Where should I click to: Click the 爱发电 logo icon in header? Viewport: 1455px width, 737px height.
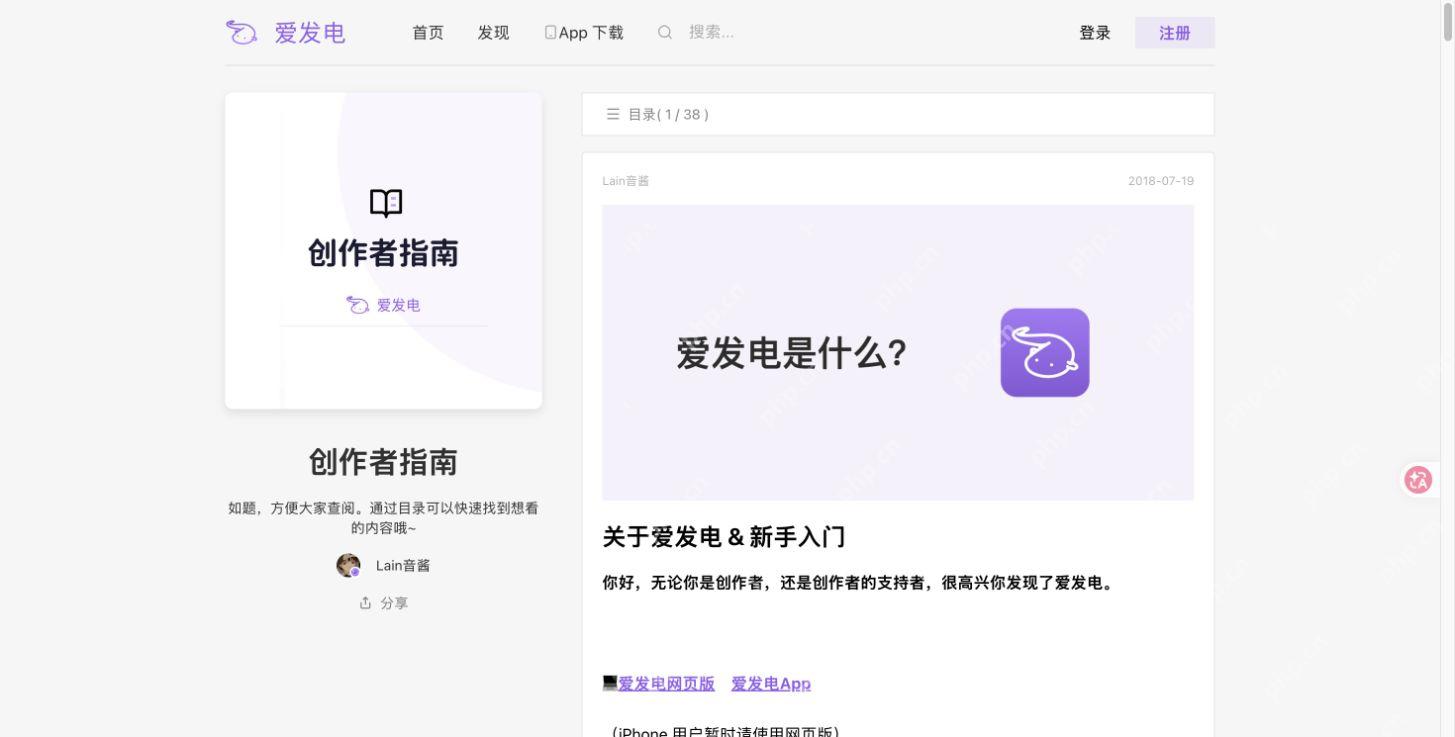[241, 33]
